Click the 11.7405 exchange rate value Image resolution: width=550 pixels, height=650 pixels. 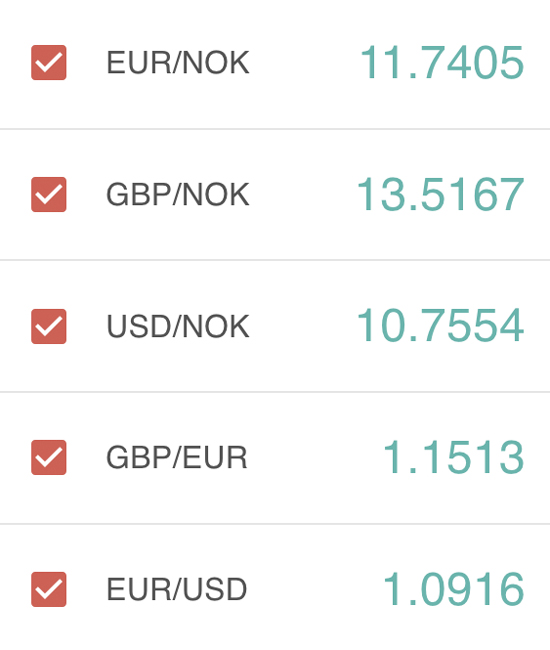[x=442, y=63]
